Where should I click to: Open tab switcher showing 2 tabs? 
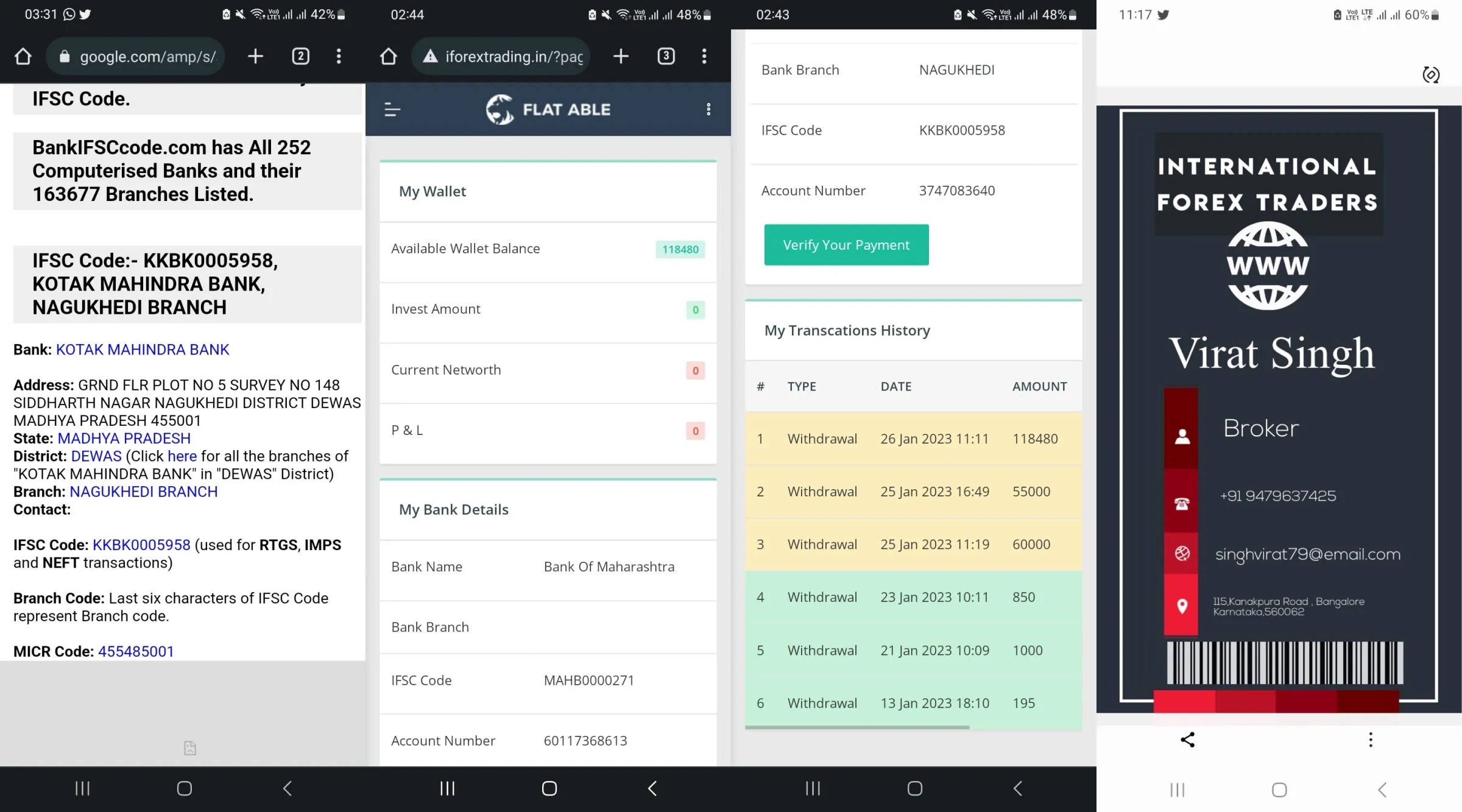[300, 57]
